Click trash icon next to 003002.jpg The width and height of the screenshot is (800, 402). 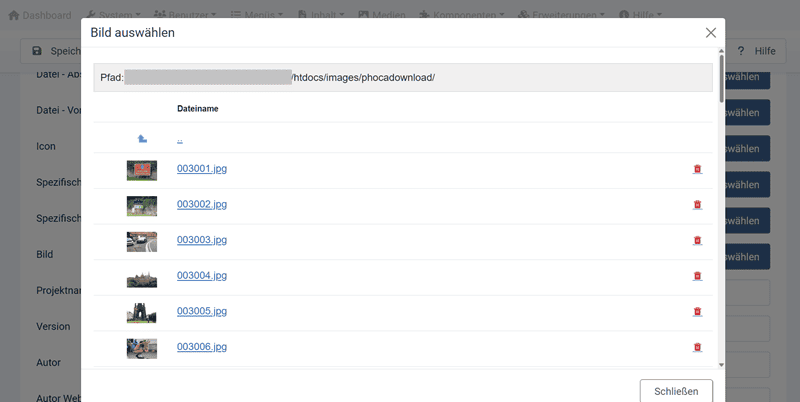[x=697, y=205]
